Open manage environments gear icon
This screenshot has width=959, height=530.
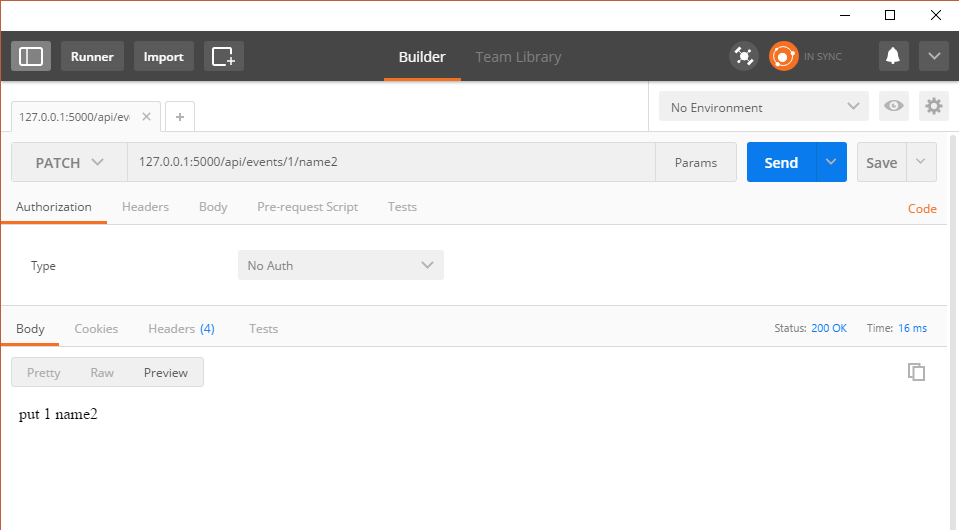934,107
